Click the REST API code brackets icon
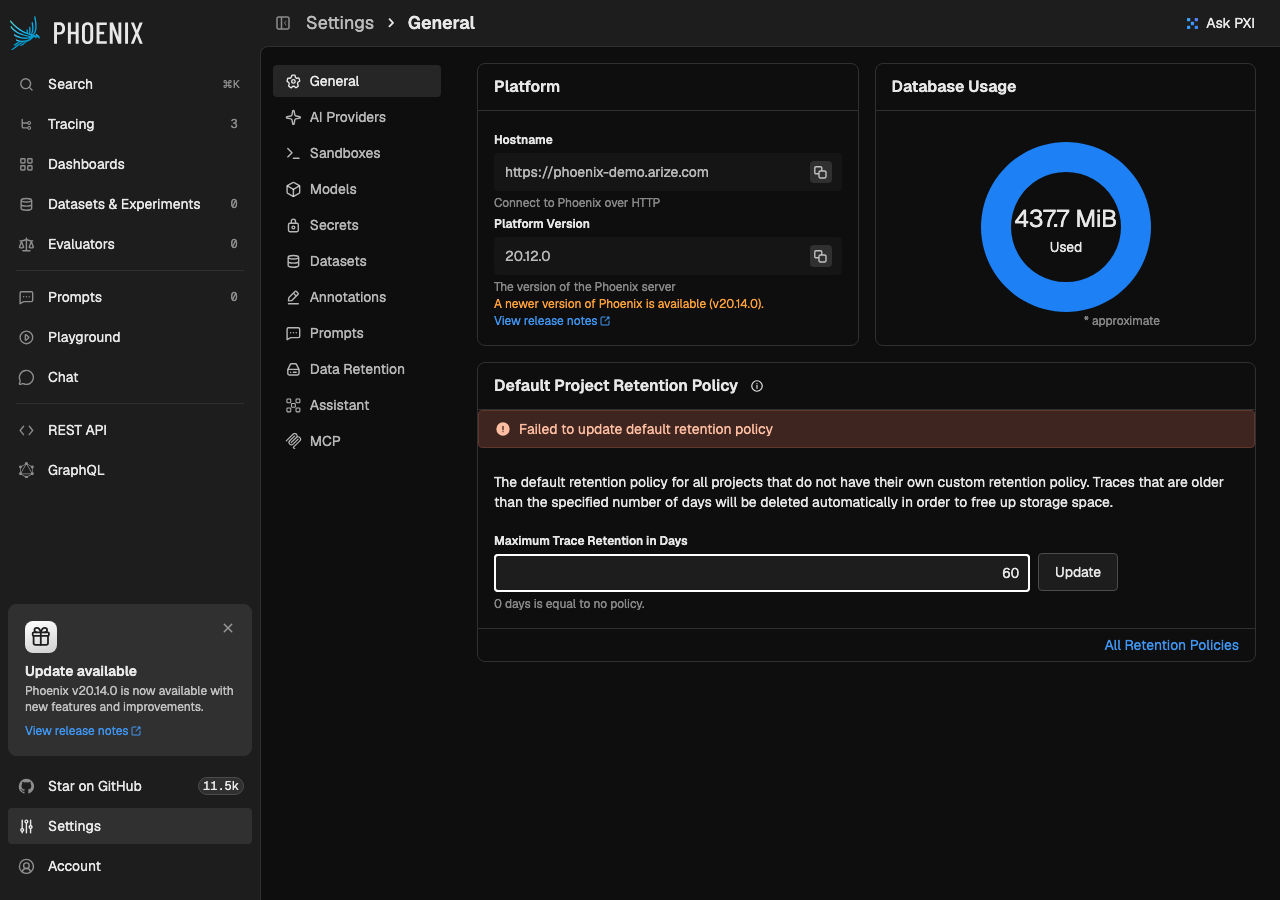This screenshot has height=900, width=1280. click(x=27, y=430)
